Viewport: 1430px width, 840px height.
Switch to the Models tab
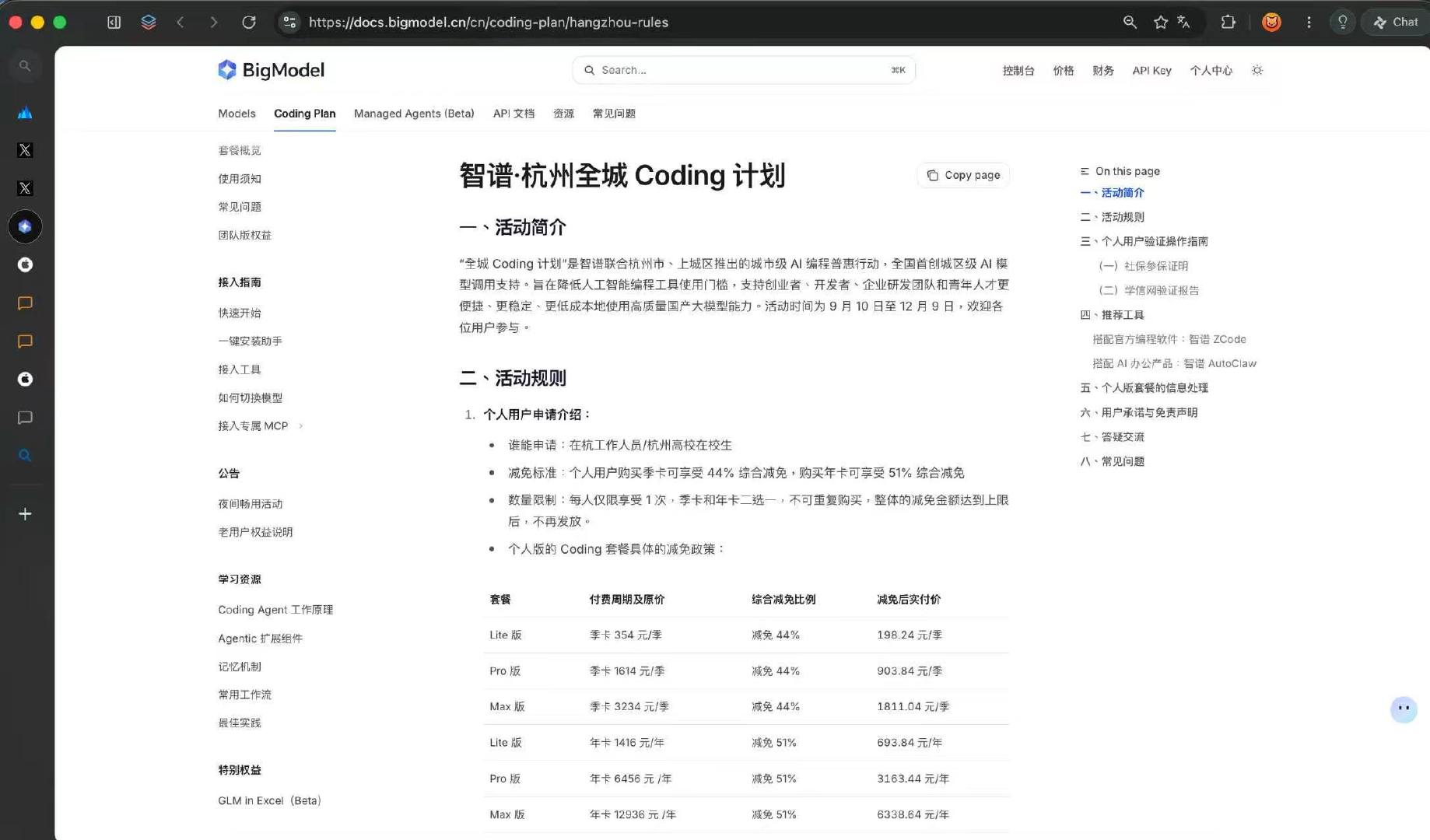click(x=237, y=114)
